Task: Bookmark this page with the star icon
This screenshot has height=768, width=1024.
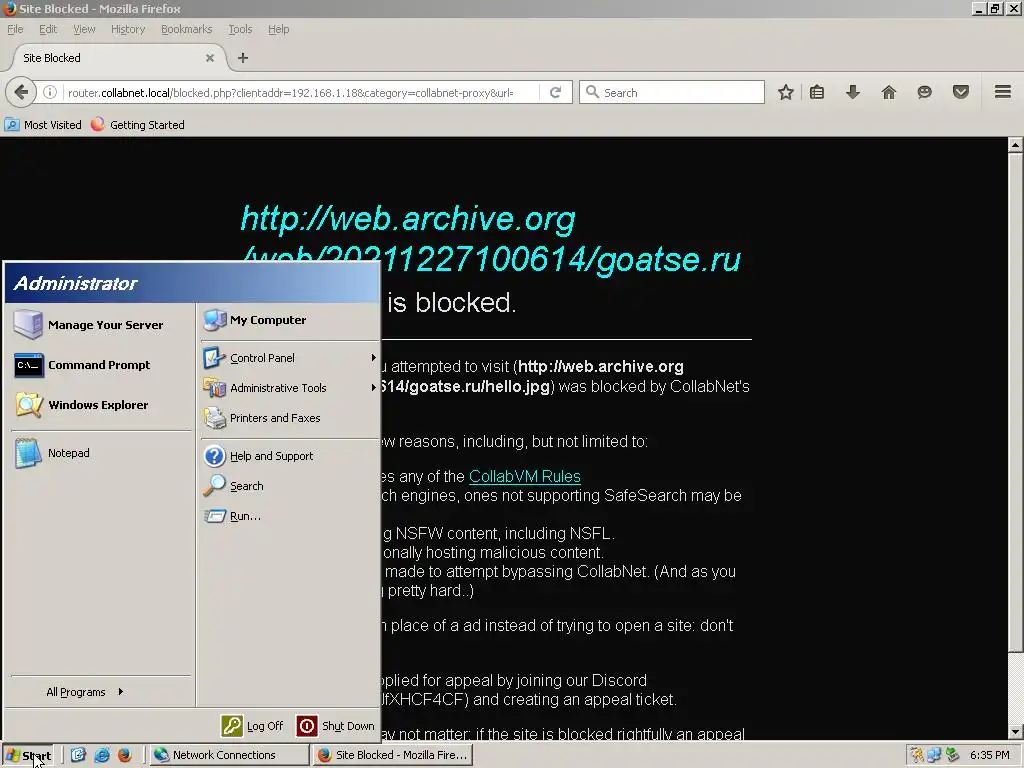Action: (x=786, y=92)
